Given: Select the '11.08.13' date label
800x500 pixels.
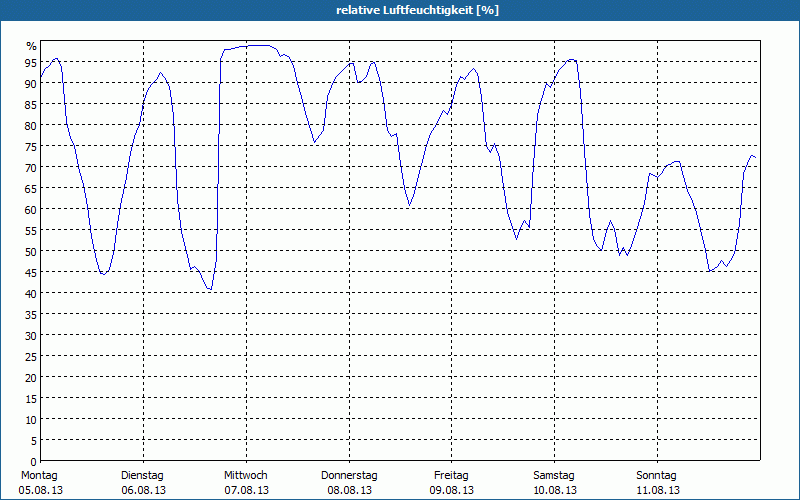Looking at the screenshot, I should [x=658, y=491].
